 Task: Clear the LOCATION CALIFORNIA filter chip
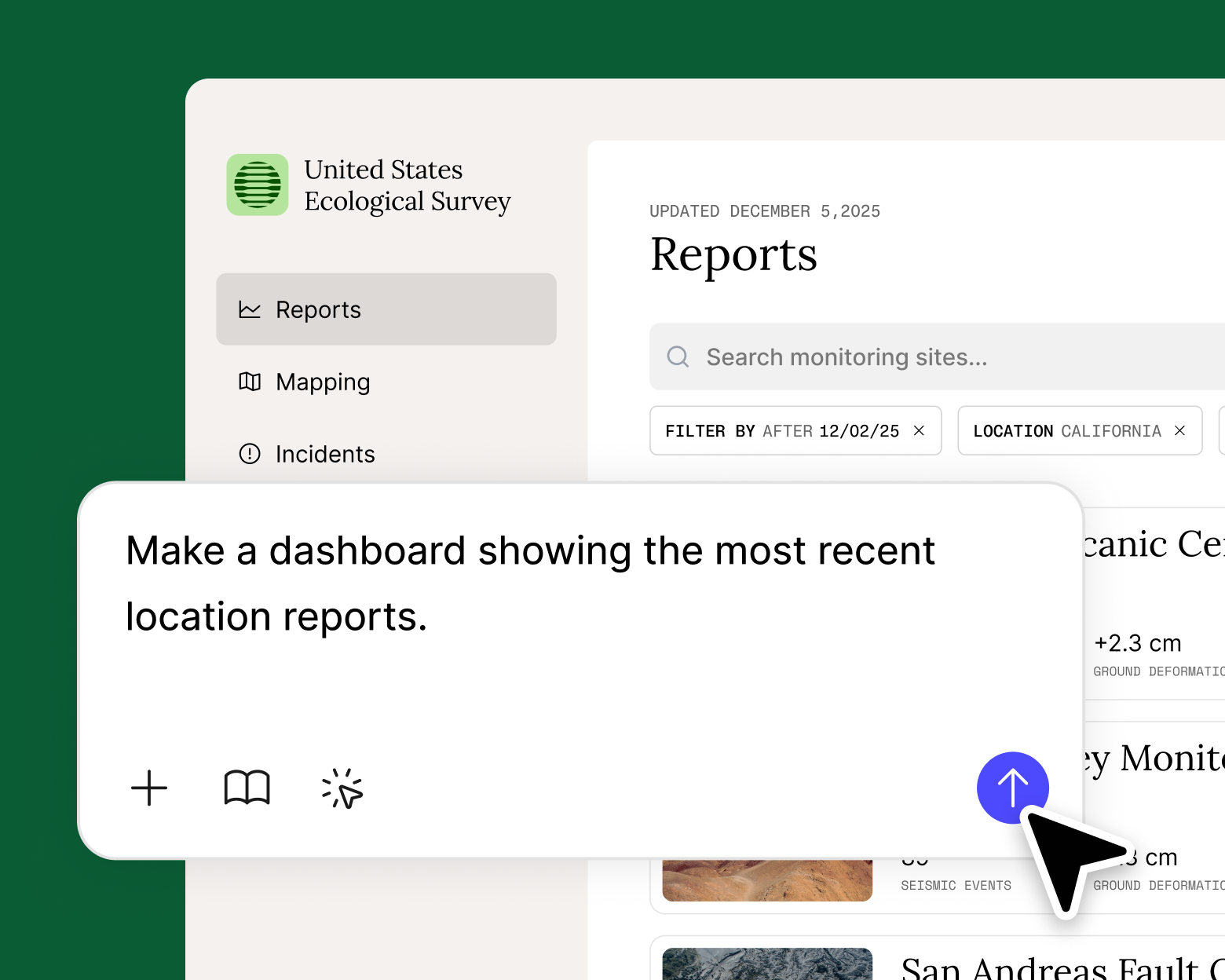point(1179,430)
